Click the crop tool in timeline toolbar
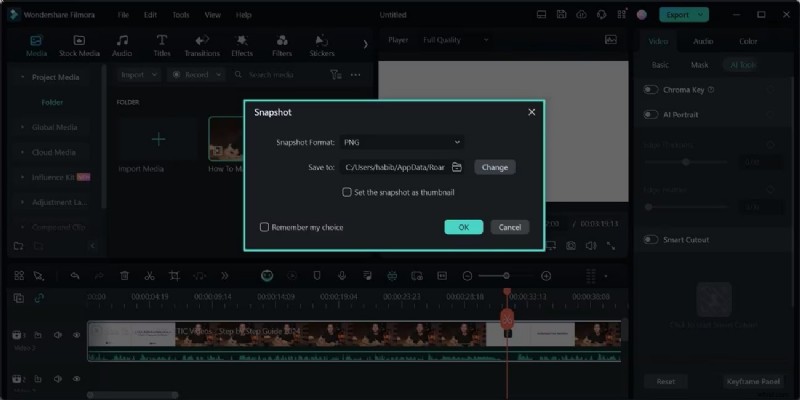 click(174, 276)
